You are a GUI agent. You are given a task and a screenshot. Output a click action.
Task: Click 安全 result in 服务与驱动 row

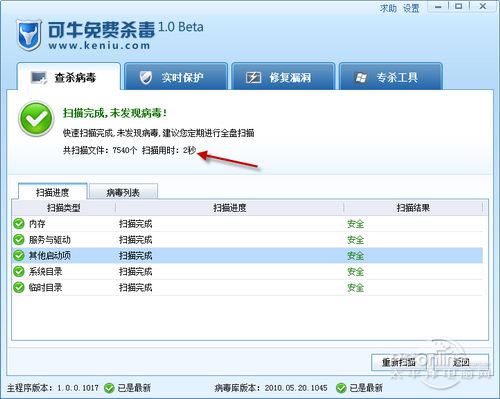click(355, 240)
